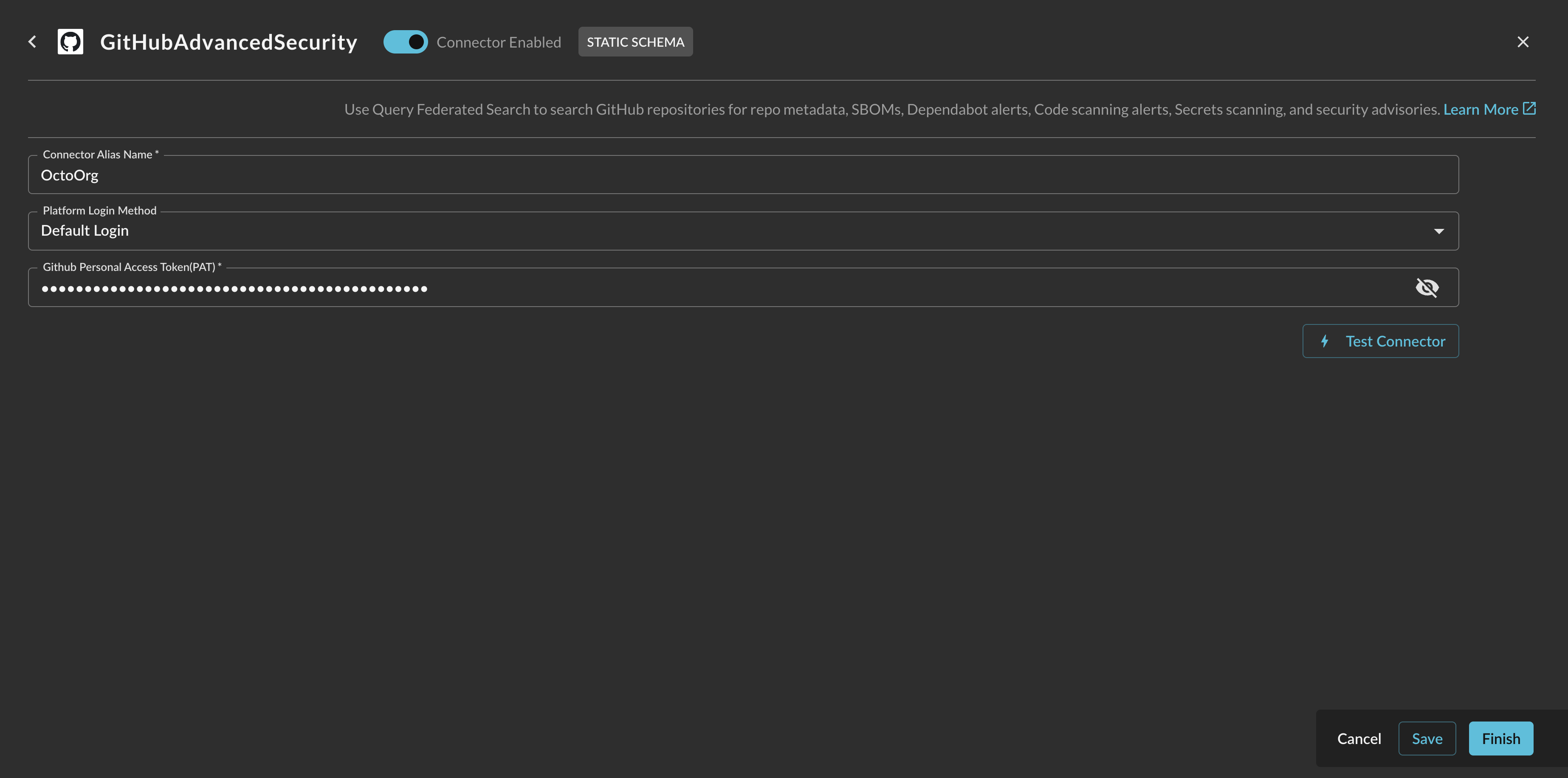
Task: Click the external link icon beside Learn More
Action: [x=1529, y=108]
